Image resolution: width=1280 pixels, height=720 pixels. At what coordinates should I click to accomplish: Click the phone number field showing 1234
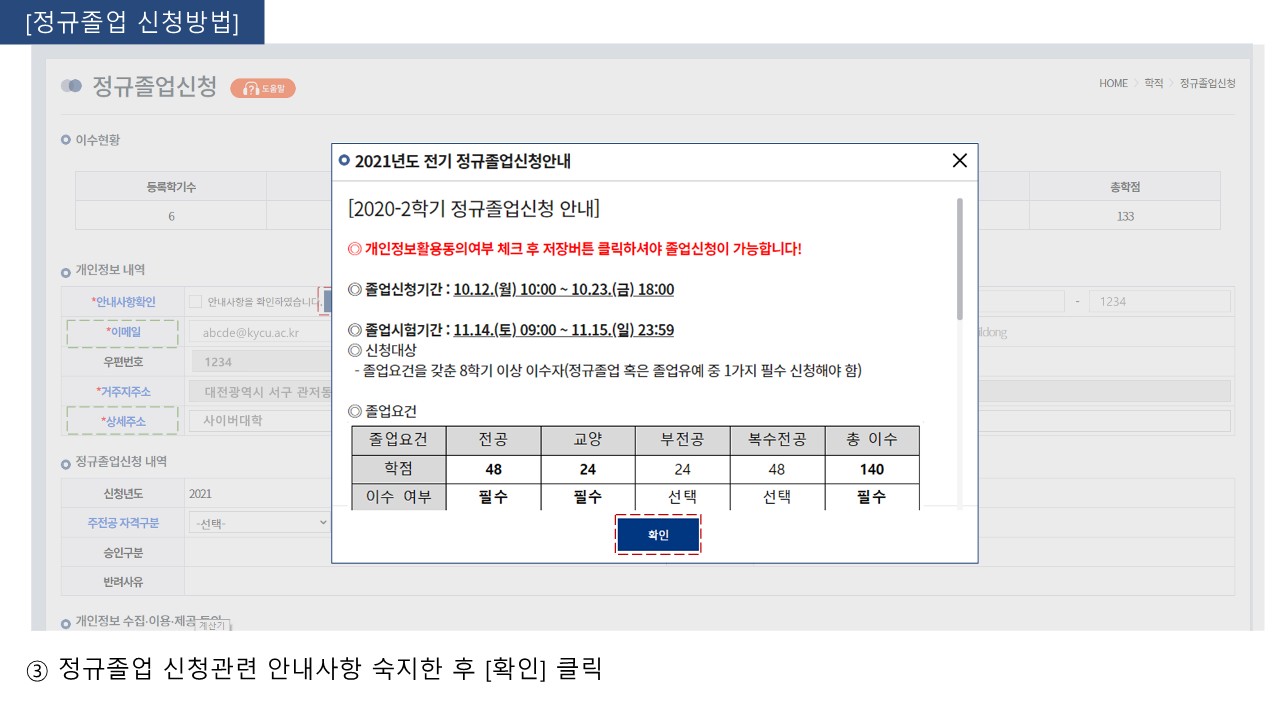(1160, 302)
